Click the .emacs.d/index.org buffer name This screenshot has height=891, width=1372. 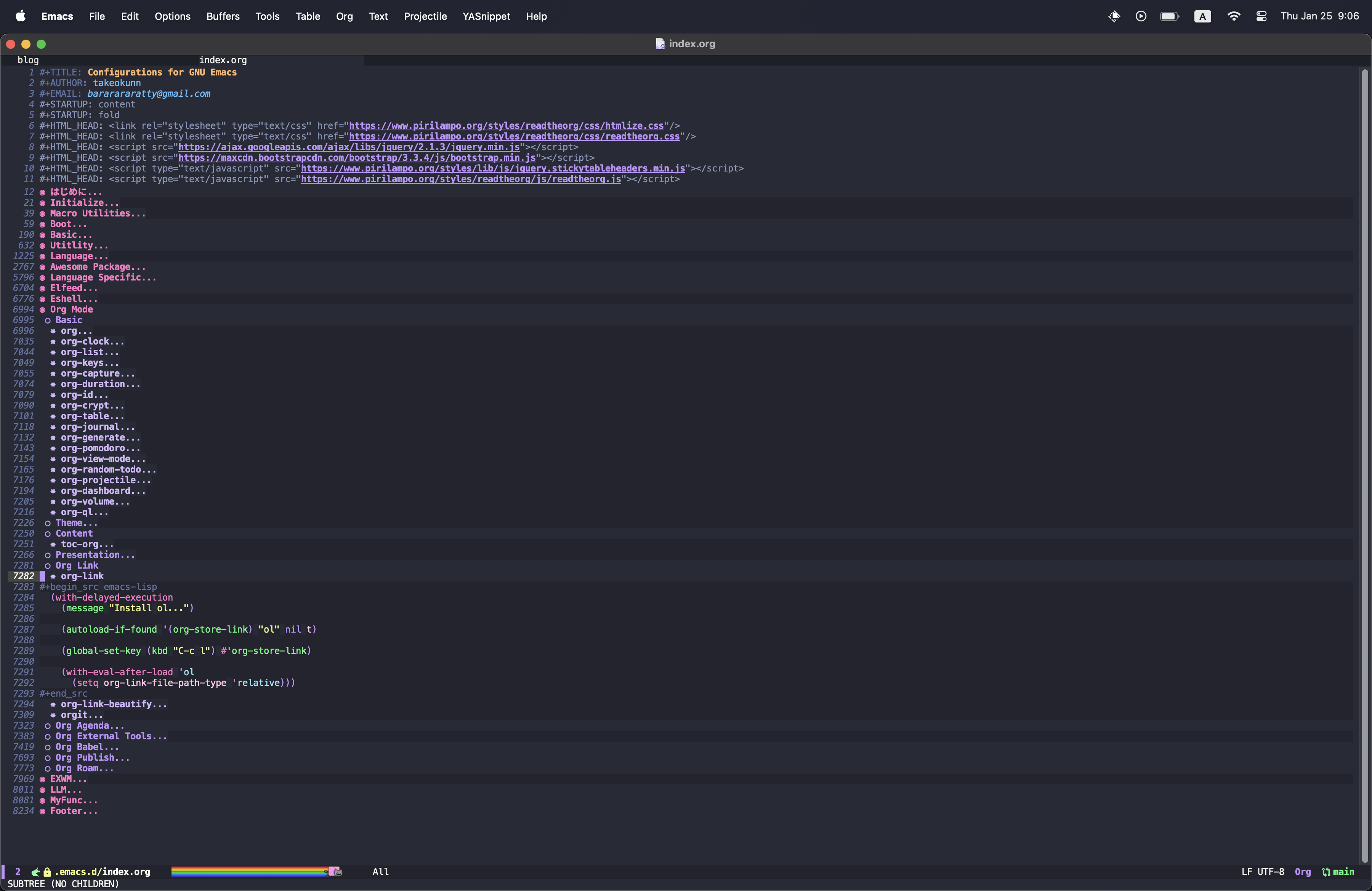coord(103,872)
